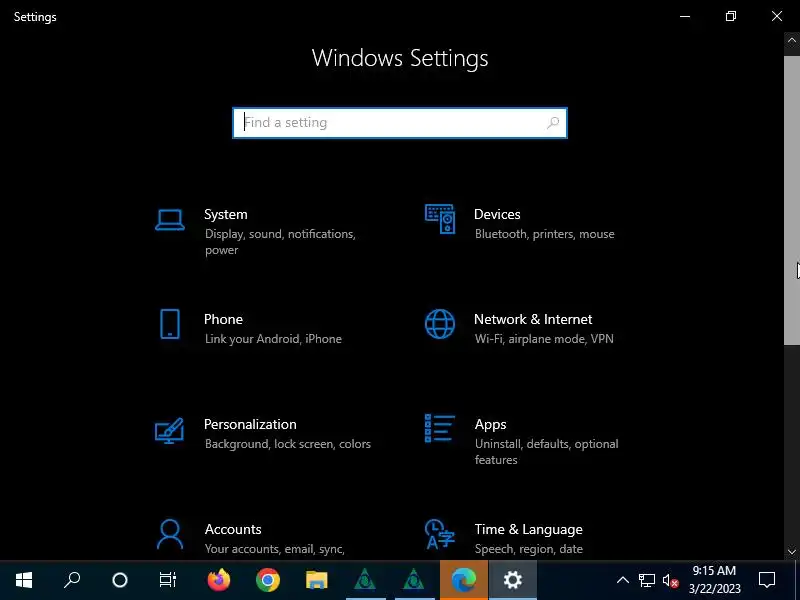The height and width of the screenshot is (600, 800).
Task: Open the Network & Internet globe icon
Action: point(440,324)
